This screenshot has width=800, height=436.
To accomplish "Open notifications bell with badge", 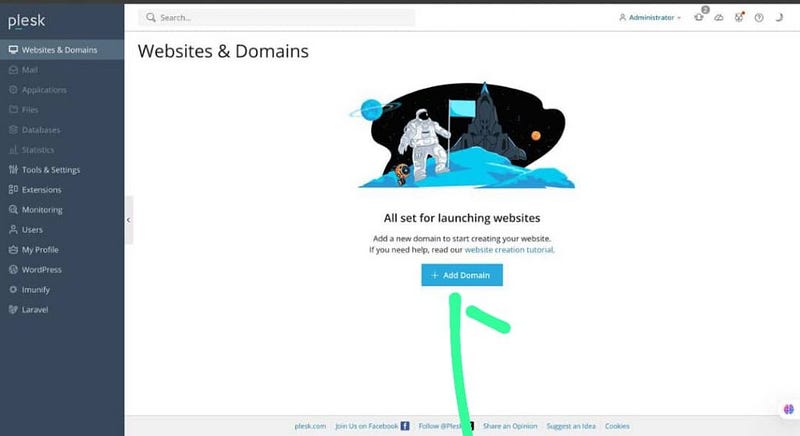I will point(700,16).
